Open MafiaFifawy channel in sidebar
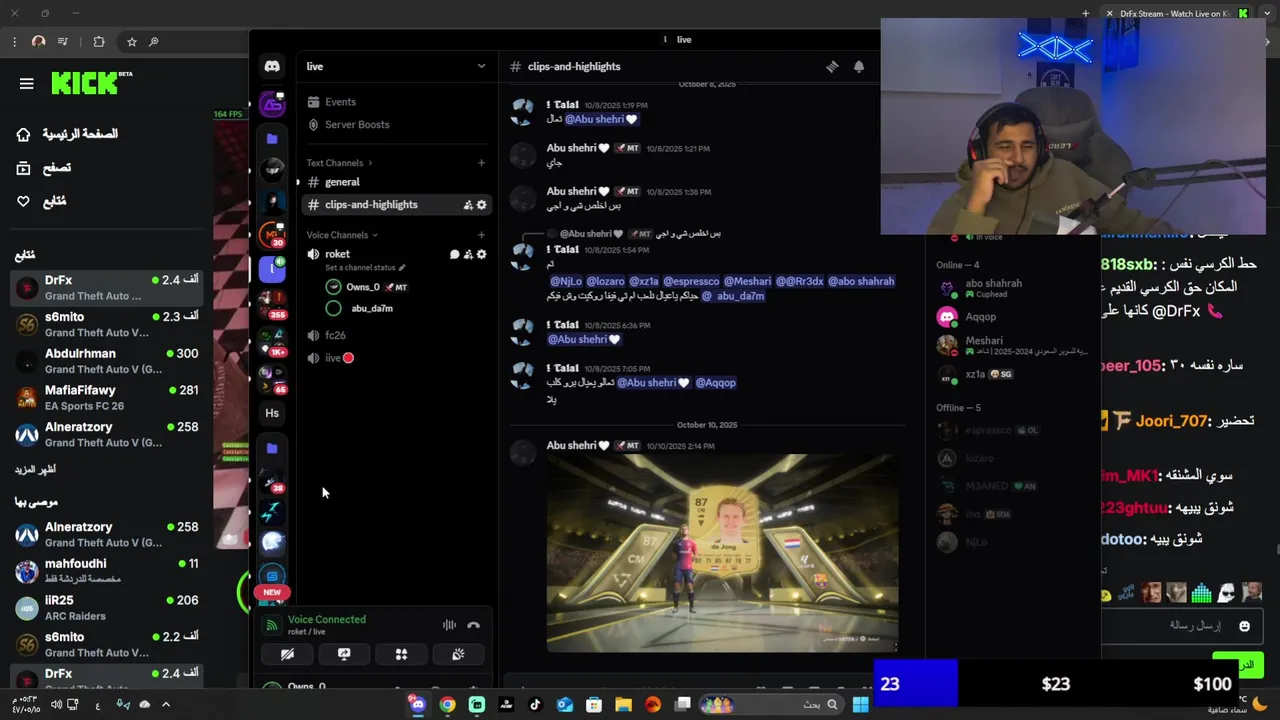The height and width of the screenshot is (720, 1280). [x=107, y=397]
